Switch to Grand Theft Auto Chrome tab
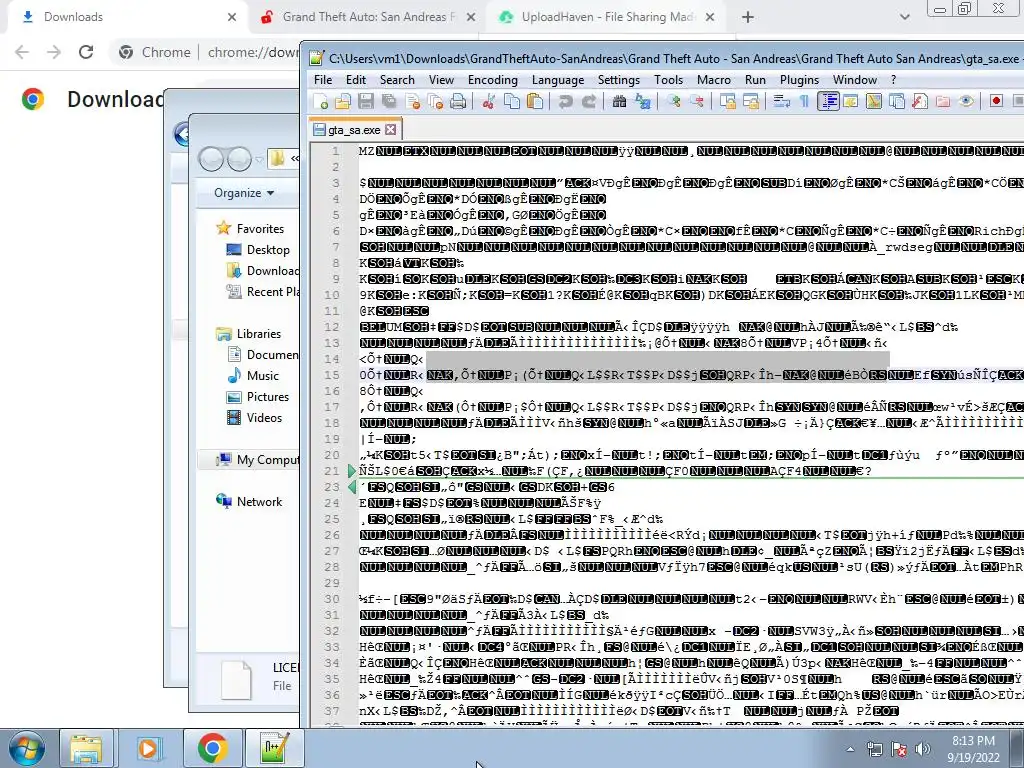Screen dimensions: 1024x768 [368, 17]
